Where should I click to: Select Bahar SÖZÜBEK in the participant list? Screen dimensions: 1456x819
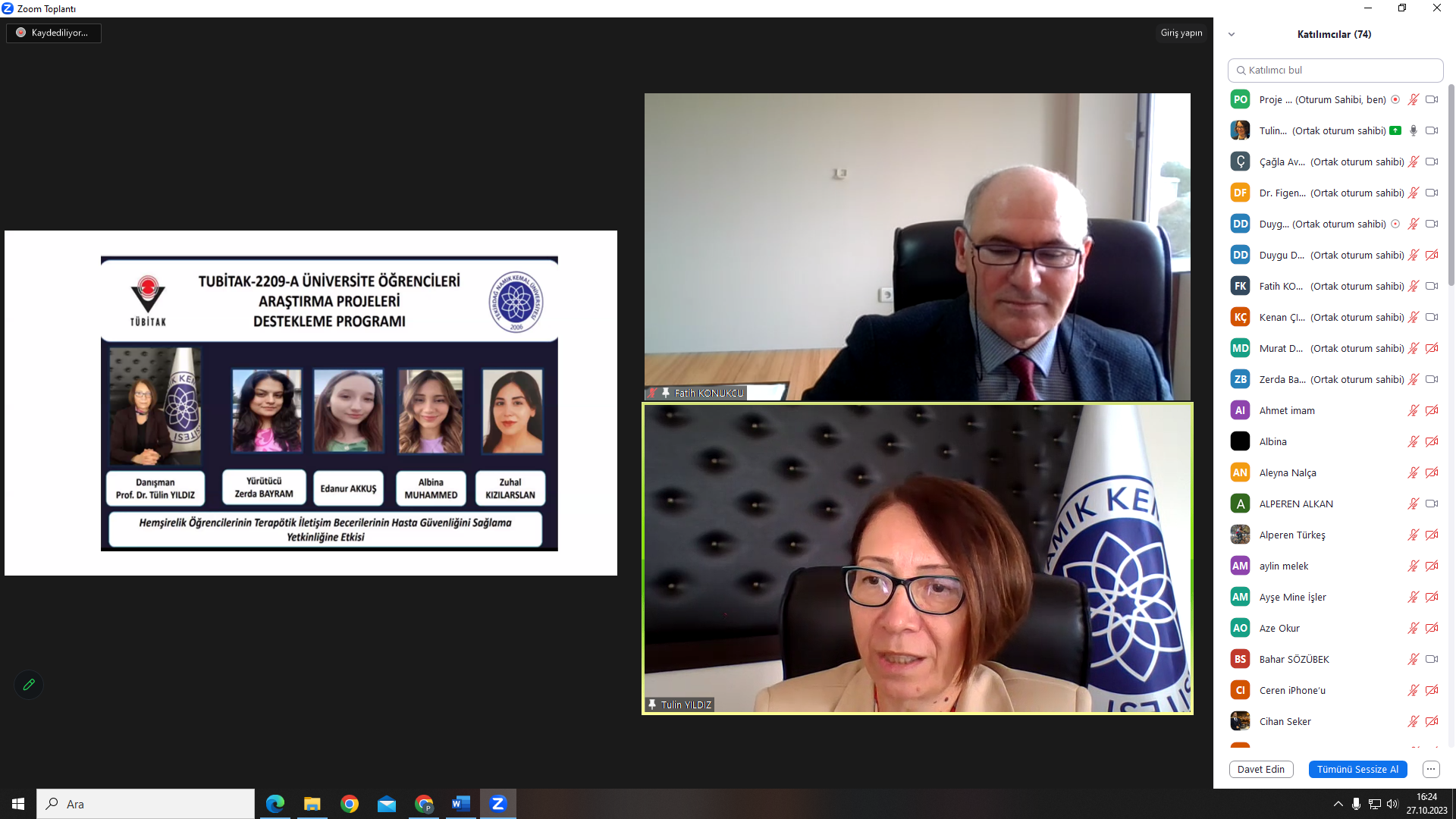[1294, 659]
